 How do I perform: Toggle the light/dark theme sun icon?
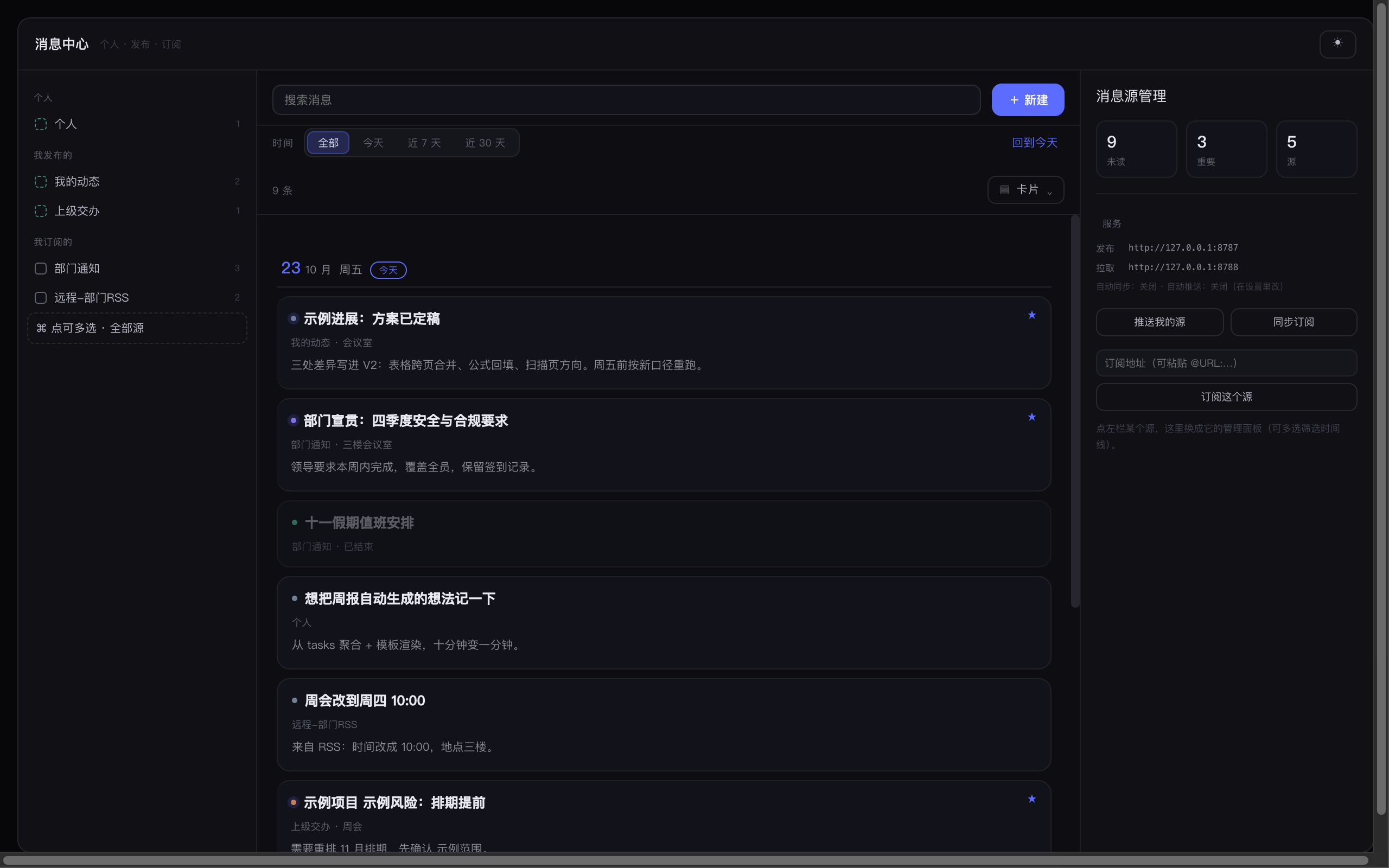(1337, 43)
